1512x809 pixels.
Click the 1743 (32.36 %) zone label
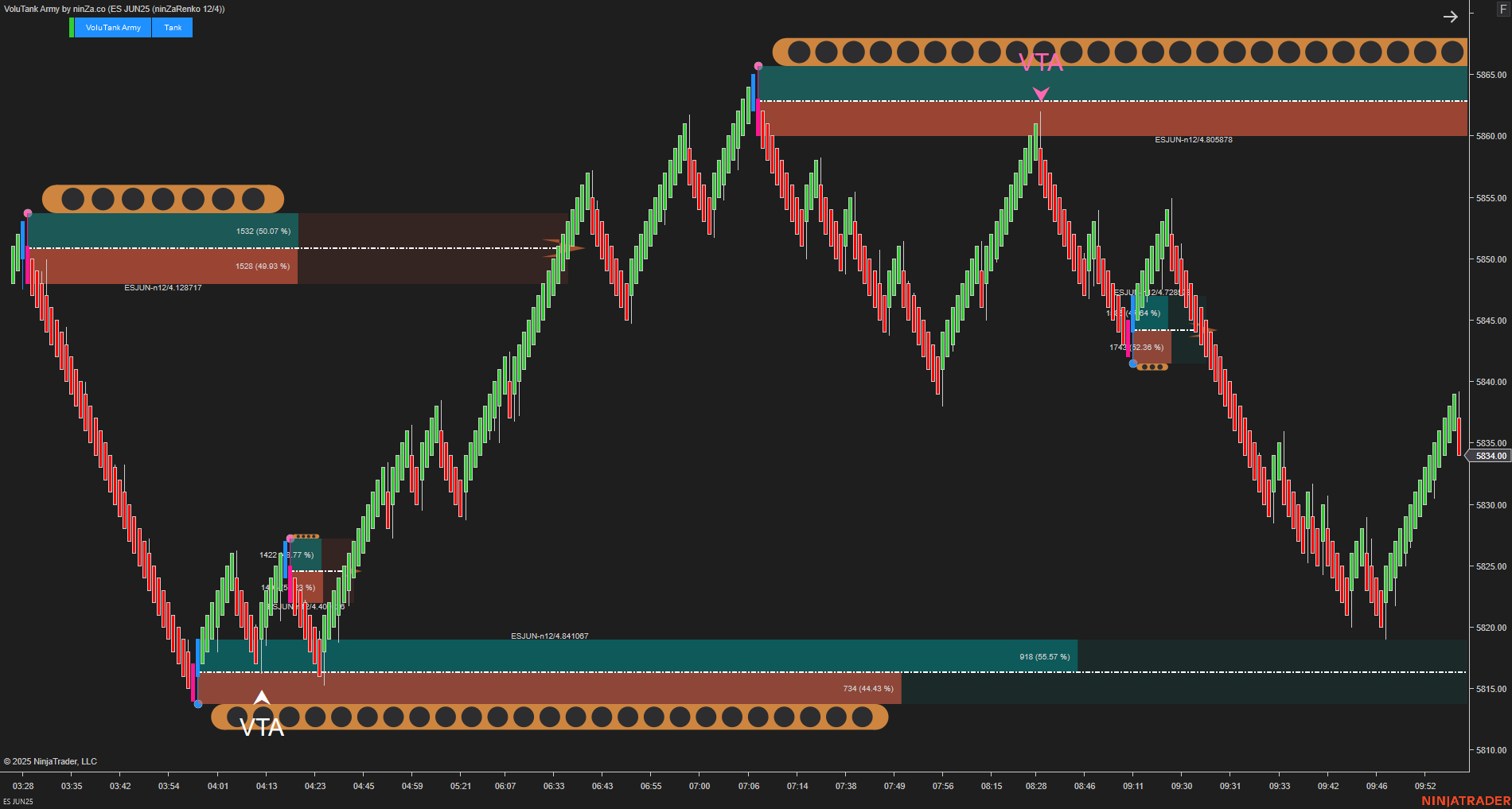click(1135, 348)
